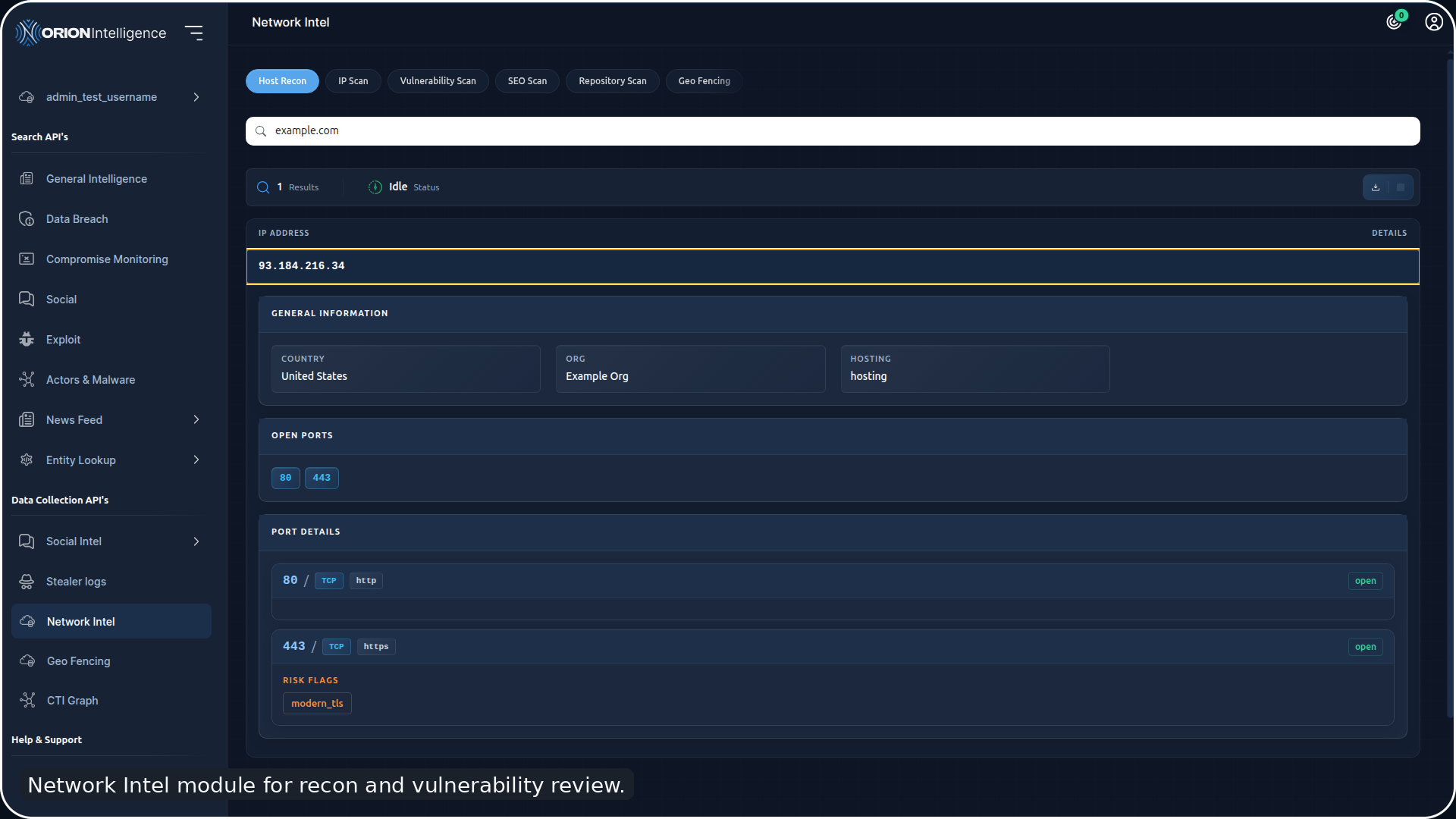Click the IP ADDRESS column header
1456x819 pixels.
pos(284,234)
